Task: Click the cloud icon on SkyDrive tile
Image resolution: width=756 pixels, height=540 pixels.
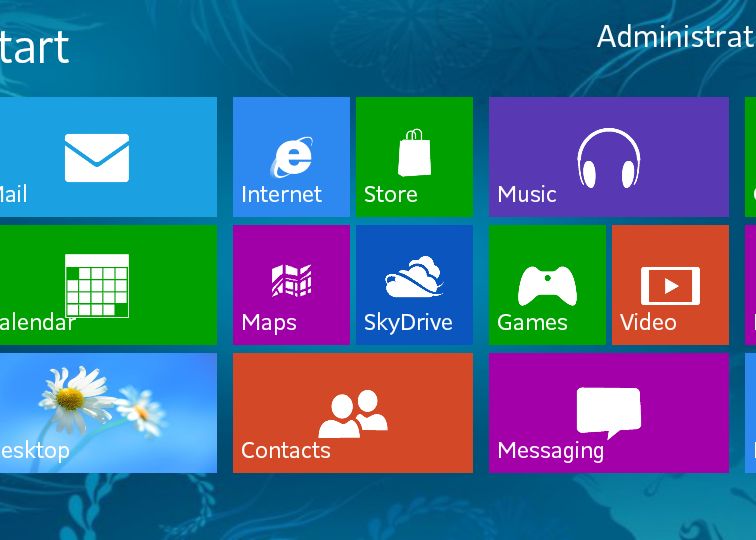Action: [413, 278]
